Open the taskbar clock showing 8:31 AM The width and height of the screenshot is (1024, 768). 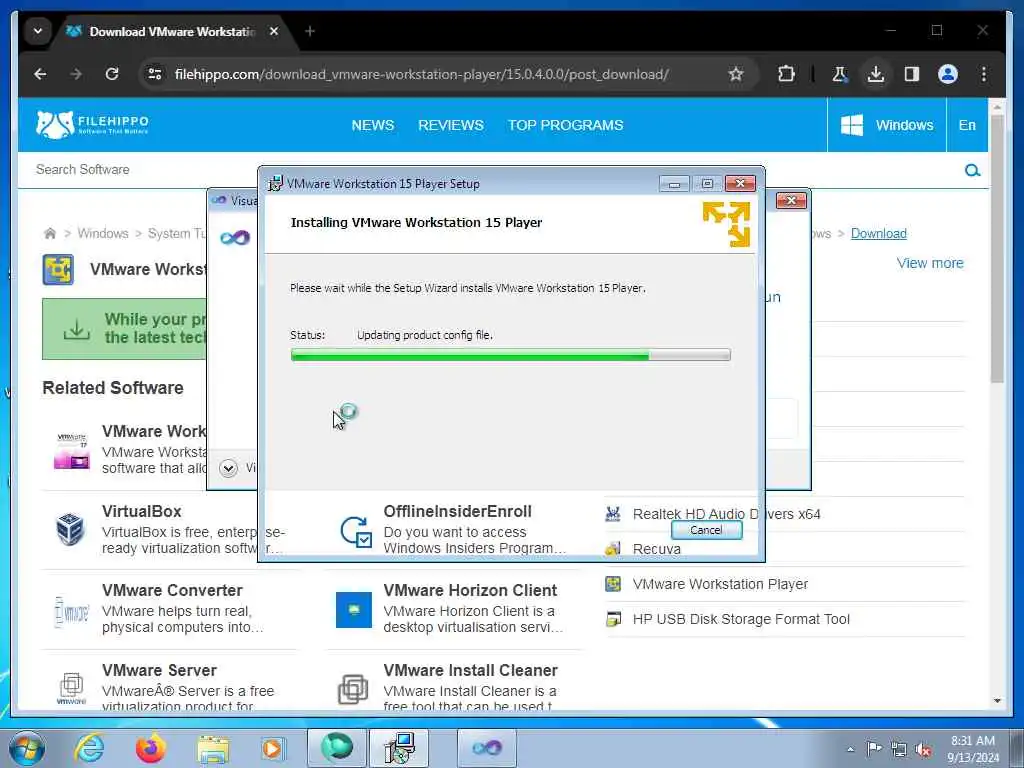(973, 749)
